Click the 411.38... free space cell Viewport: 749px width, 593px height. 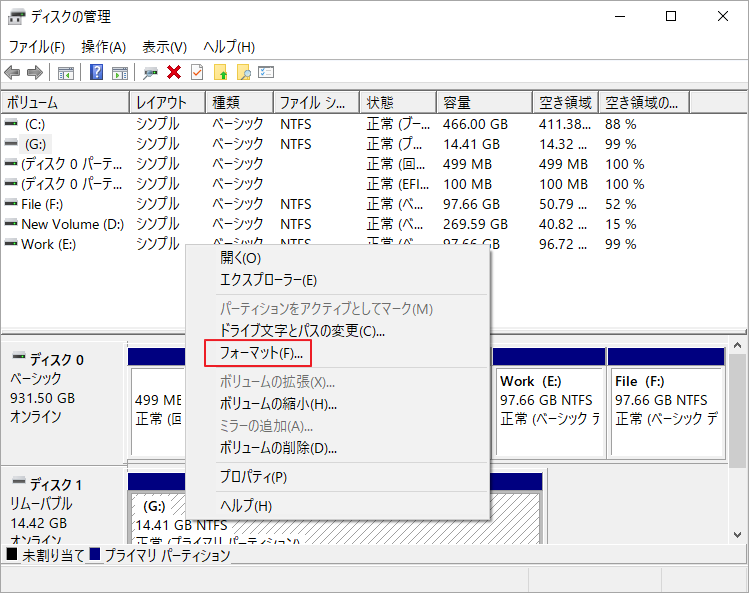565,124
